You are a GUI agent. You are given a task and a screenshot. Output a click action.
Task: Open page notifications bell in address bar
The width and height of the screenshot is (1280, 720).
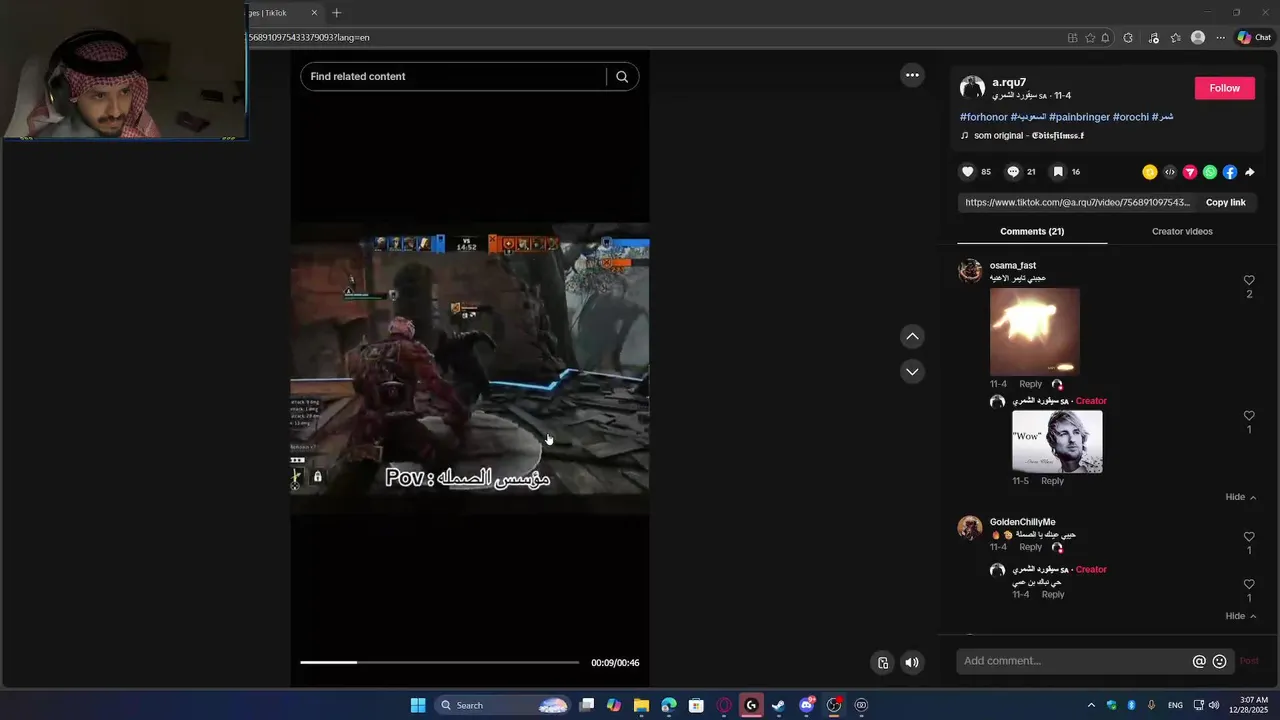pyautogui.click(x=1105, y=38)
